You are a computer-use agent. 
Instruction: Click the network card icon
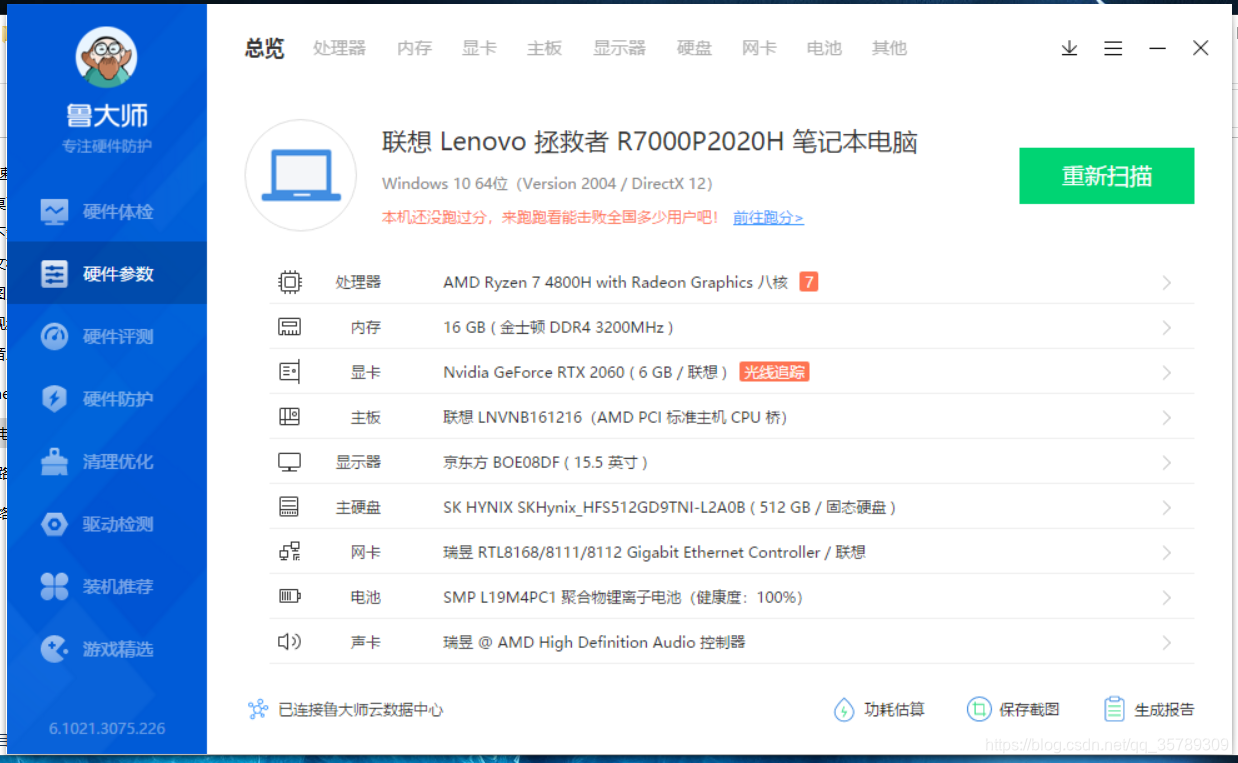tap(289, 552)
